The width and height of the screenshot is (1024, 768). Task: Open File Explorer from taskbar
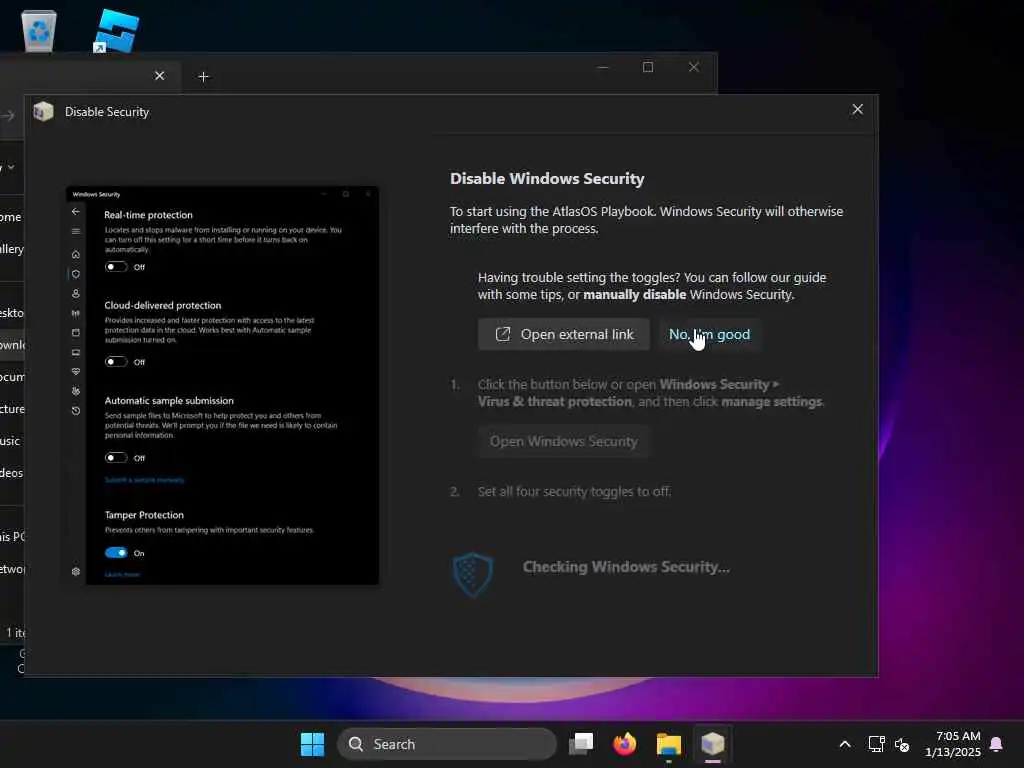669,744
